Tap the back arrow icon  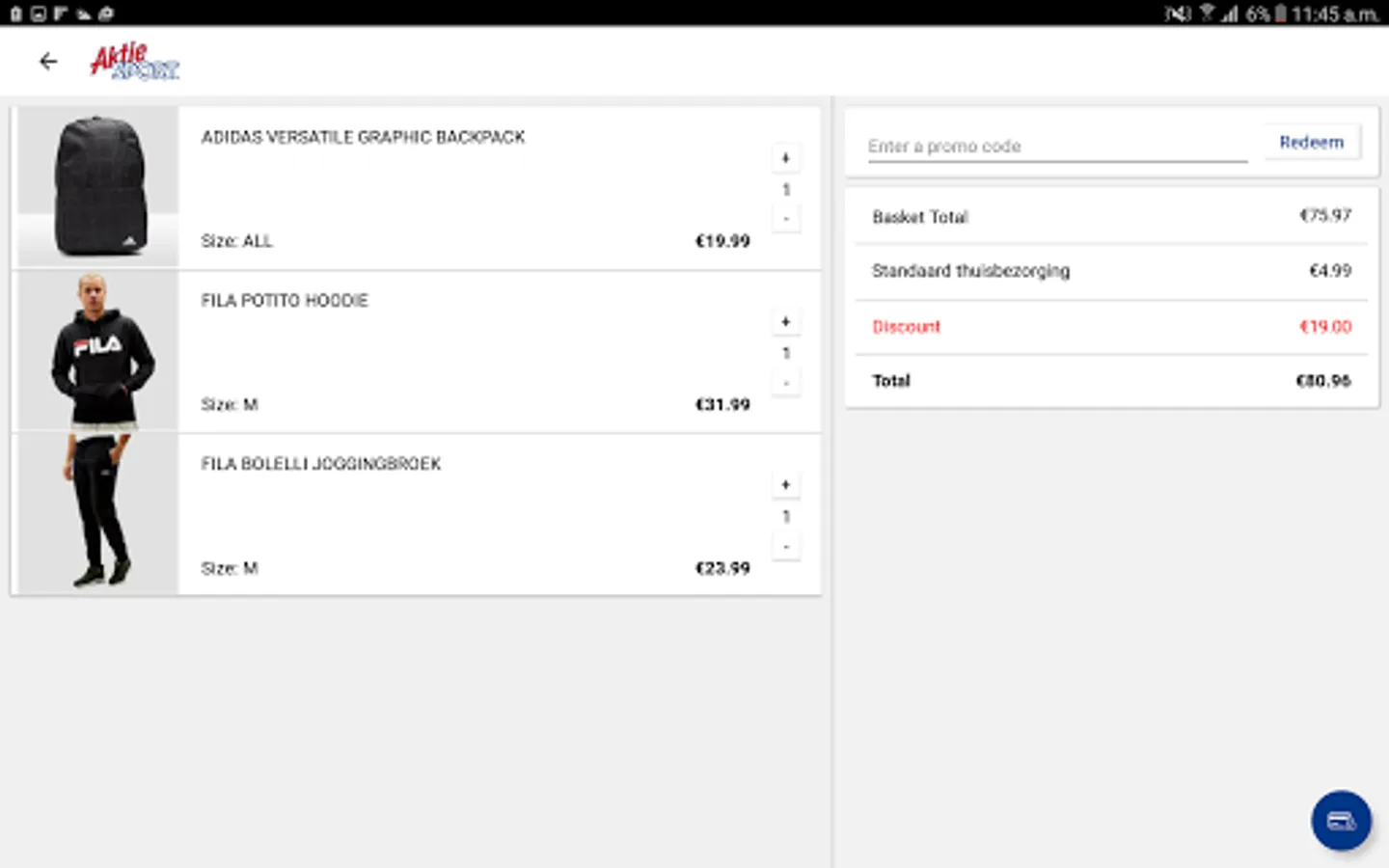tap(48, 62)
